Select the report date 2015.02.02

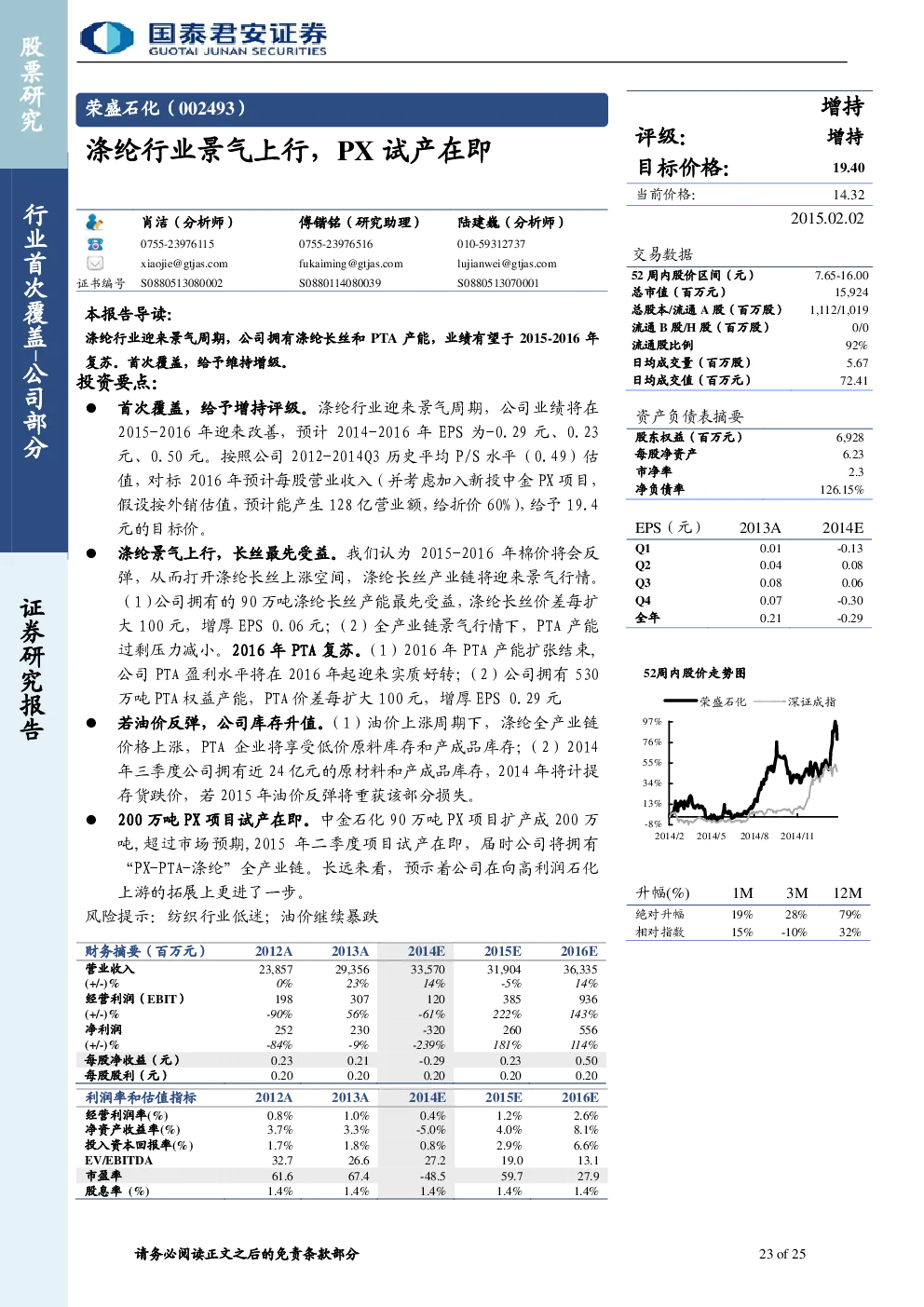click(827, 218)
